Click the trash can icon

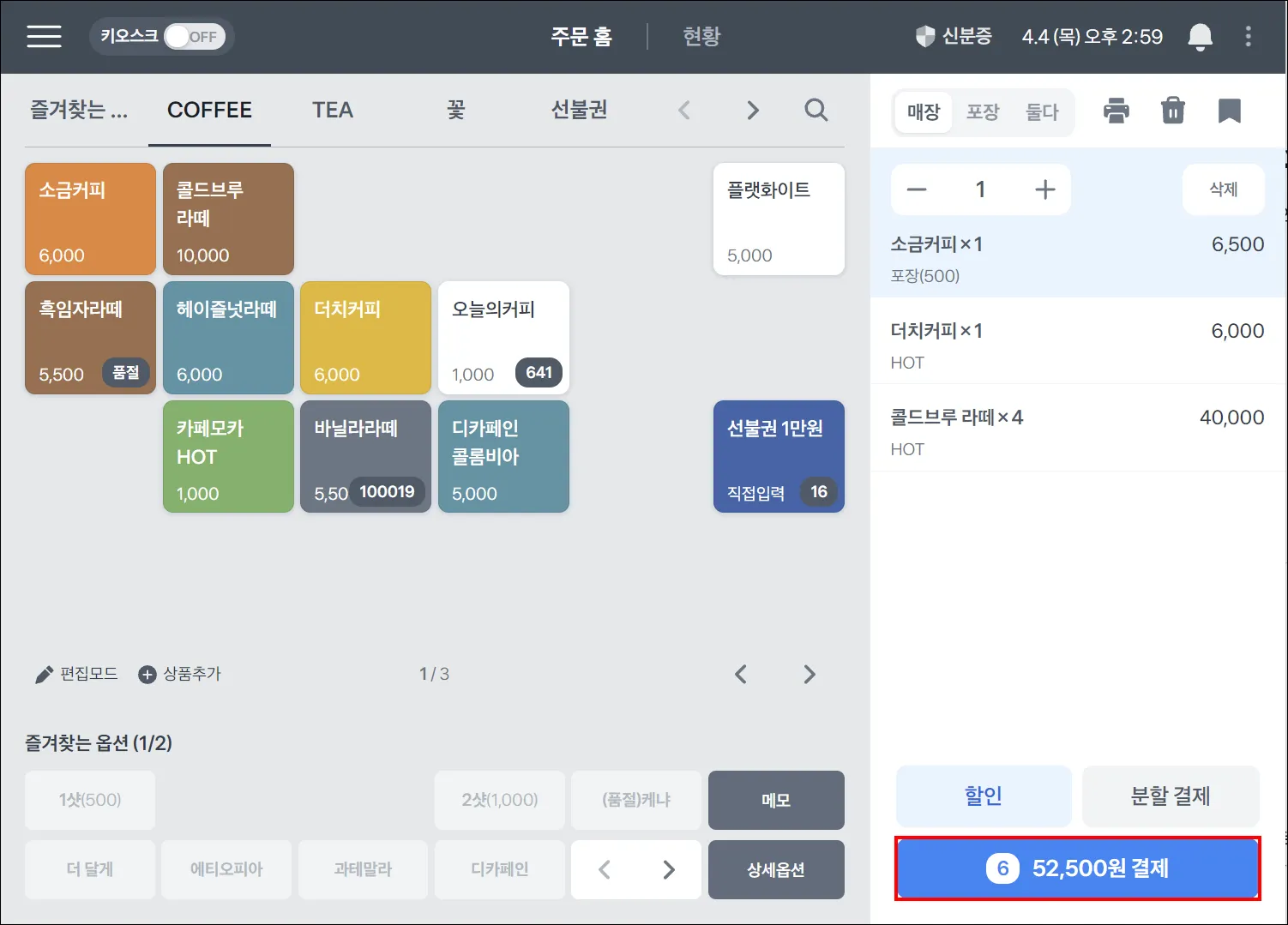(1173, 111)
